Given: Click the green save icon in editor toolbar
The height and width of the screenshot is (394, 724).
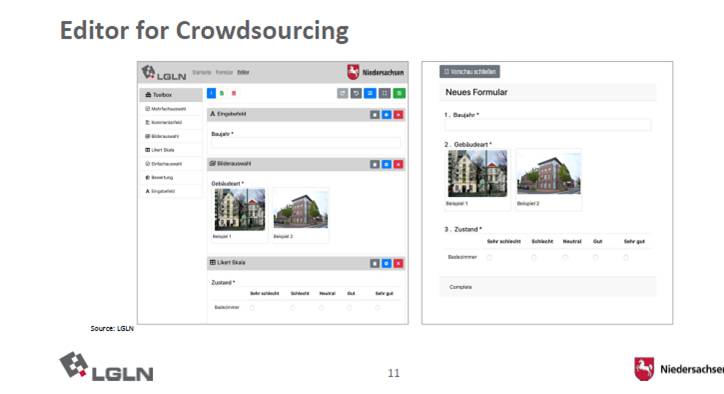Looking at the screenshot, I should pos(399,93).
